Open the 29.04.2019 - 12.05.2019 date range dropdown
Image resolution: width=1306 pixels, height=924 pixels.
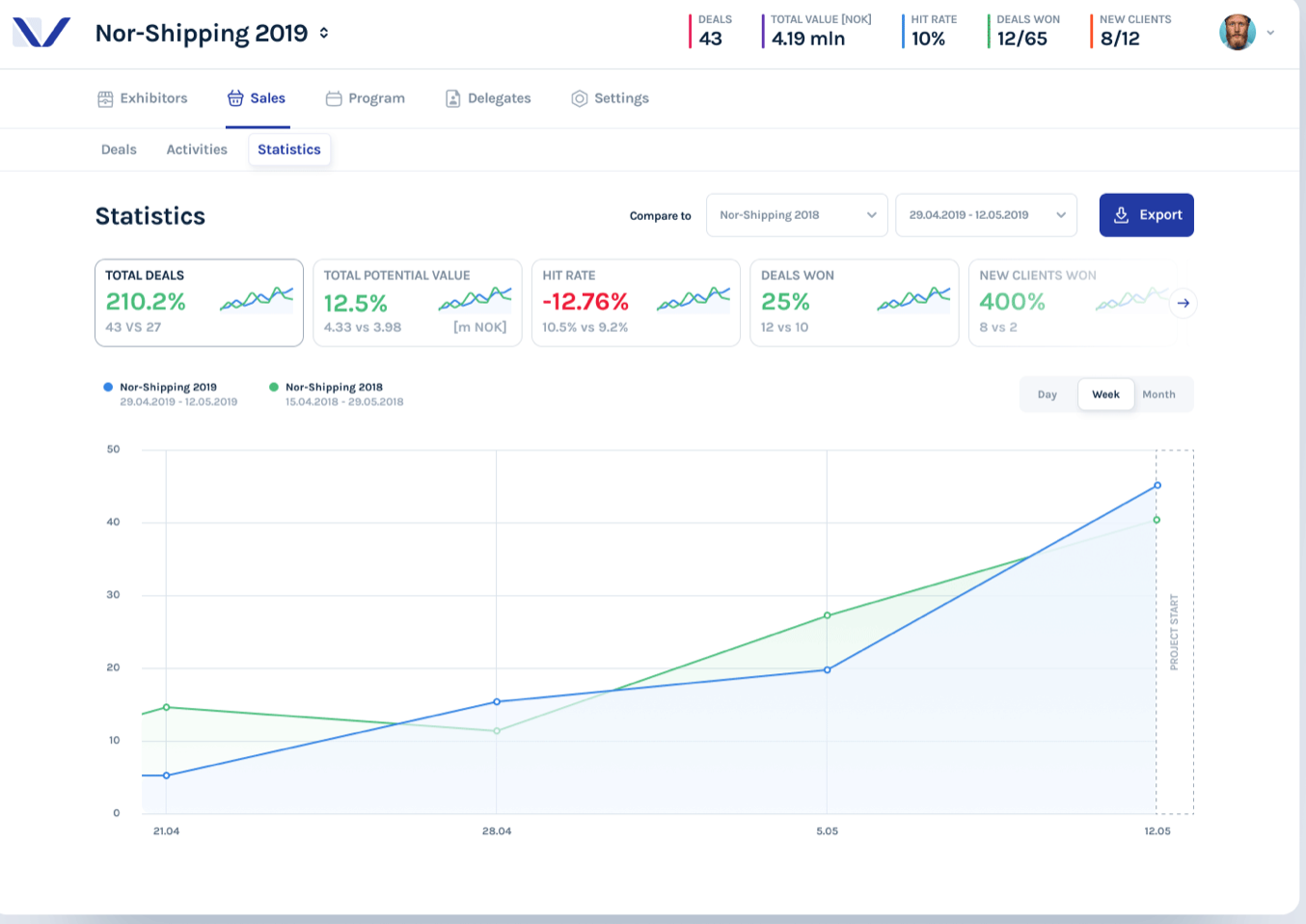[986, 215]
